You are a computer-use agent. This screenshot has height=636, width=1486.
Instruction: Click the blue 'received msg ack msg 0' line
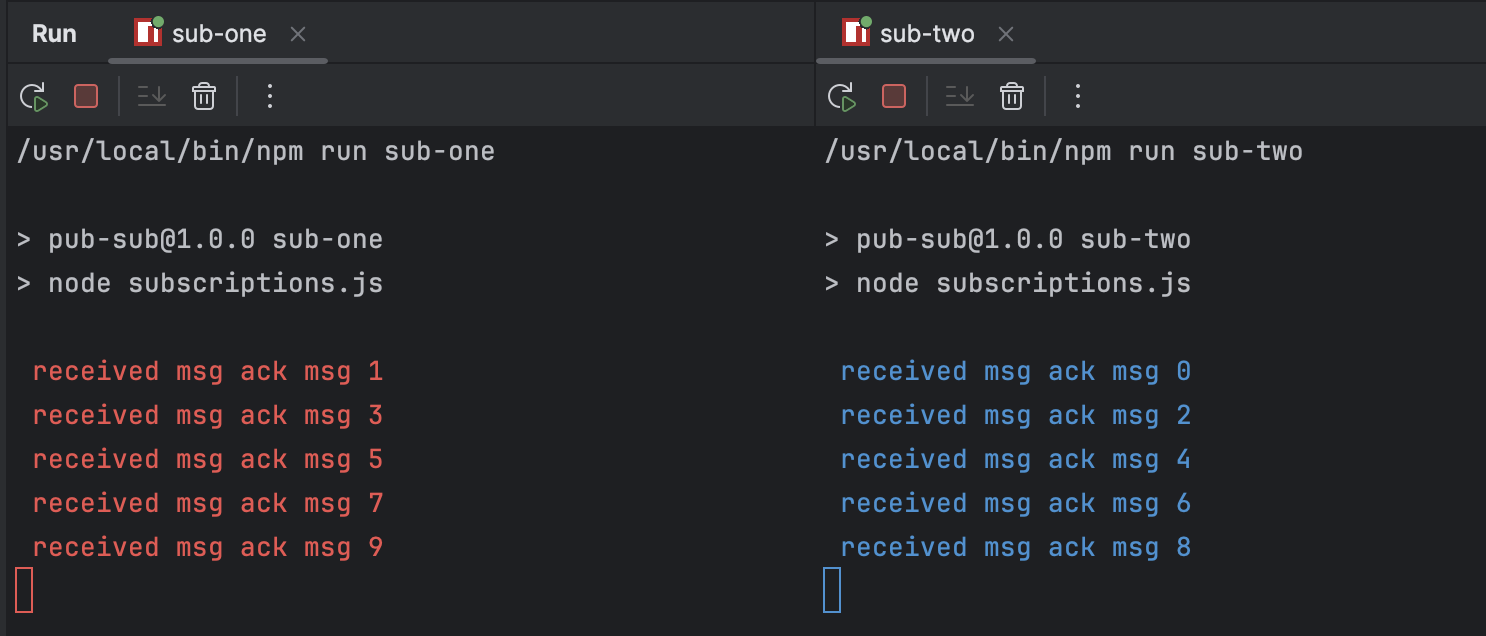pyautogui.click(x=1016, y=372)
